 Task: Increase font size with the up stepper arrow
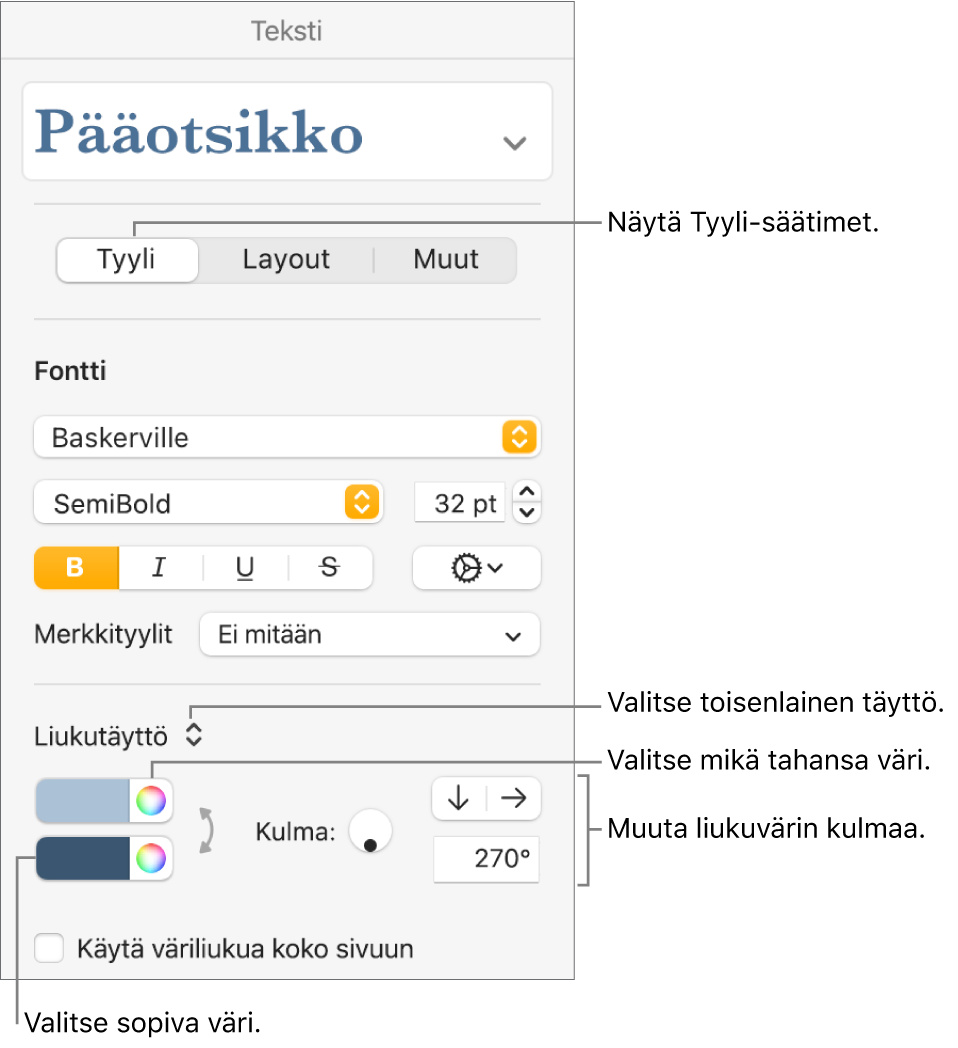[527, 492]
